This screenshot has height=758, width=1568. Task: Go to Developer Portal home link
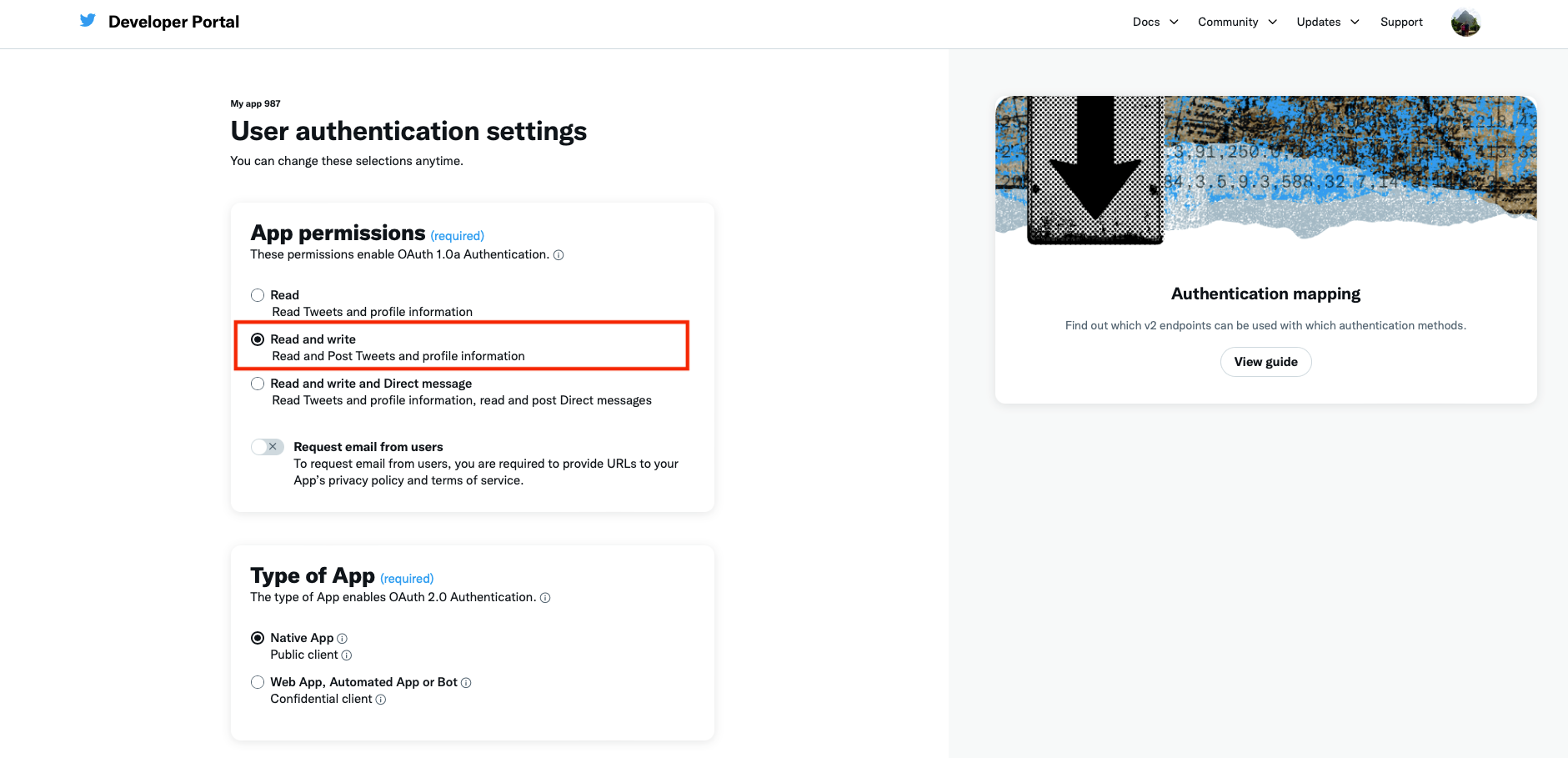point(173,22)
